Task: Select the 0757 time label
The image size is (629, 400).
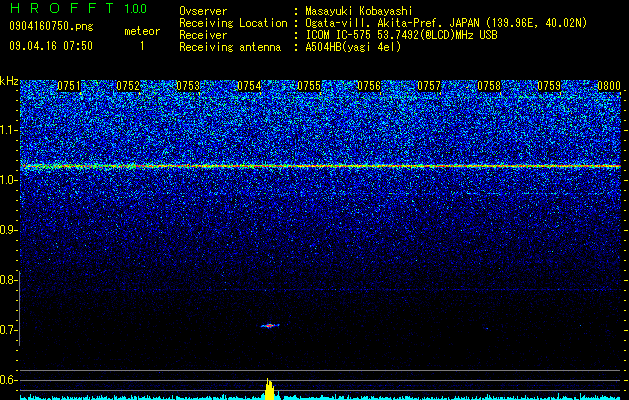Action: coord(429,86)
